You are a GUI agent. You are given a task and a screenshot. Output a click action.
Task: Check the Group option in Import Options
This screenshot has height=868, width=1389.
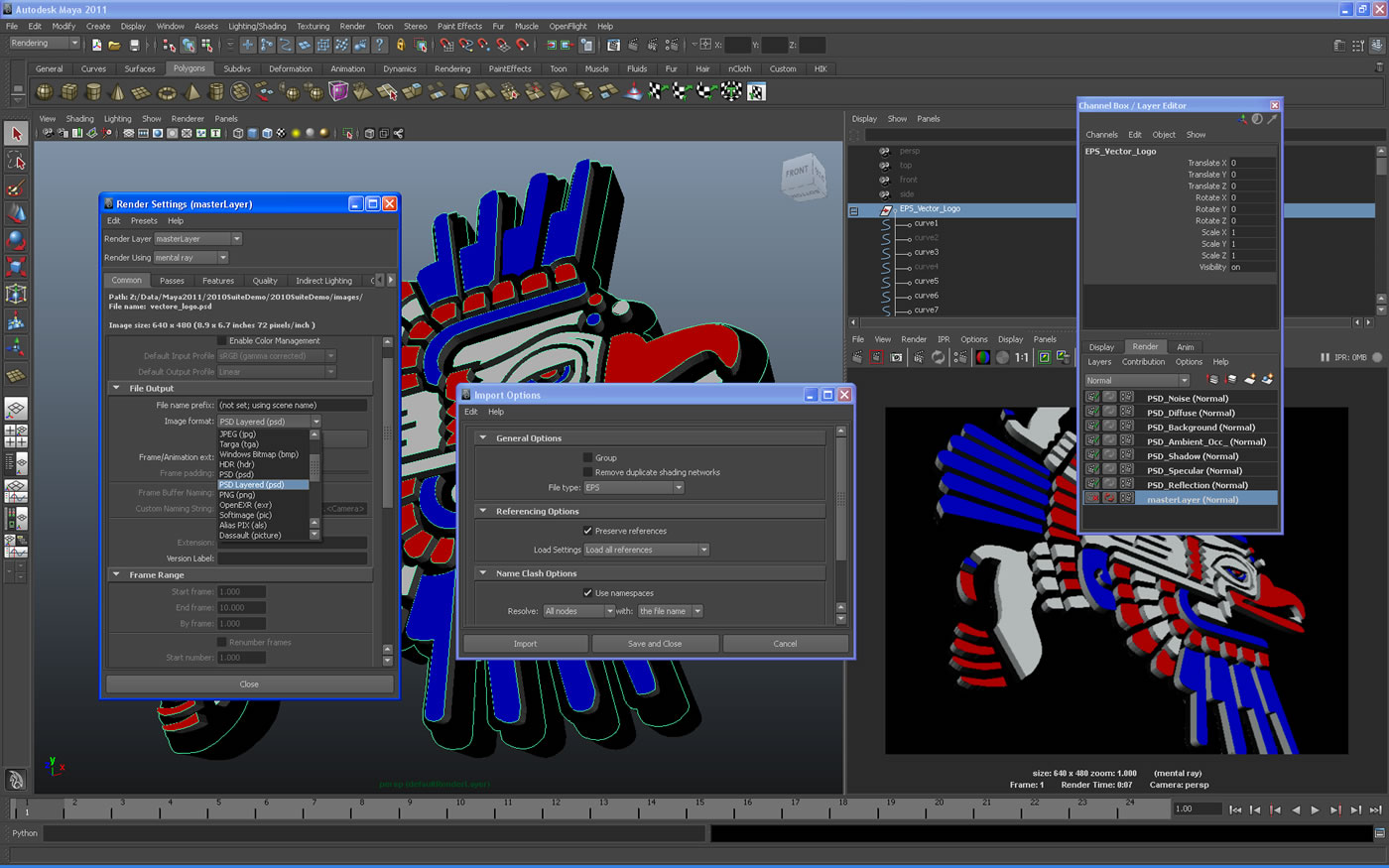pyautogui.click(x=587, y=457)
